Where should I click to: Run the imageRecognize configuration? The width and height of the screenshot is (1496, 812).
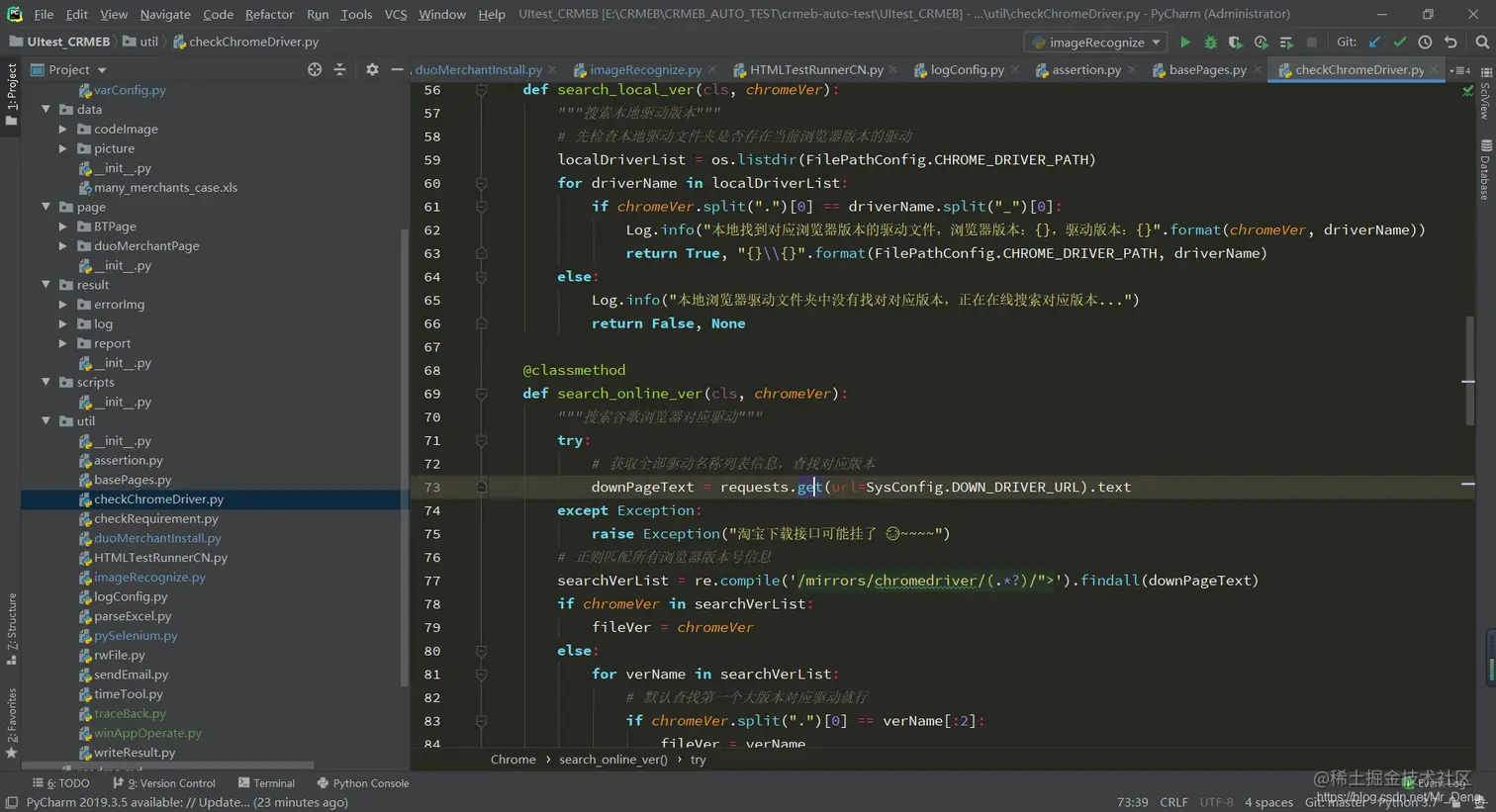[1184, 43]
